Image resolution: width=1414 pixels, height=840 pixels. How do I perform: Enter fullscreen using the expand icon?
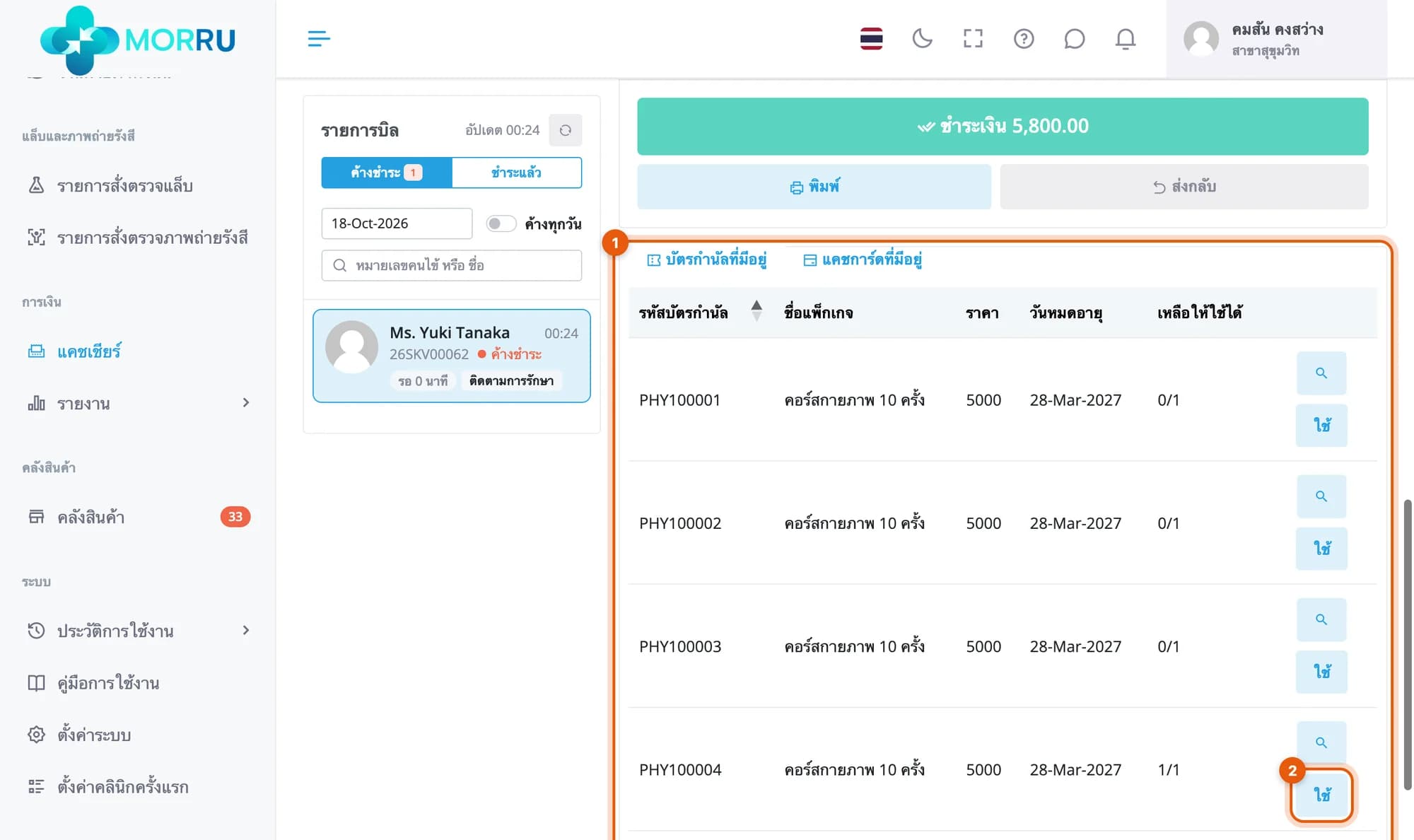tap(973, 38)
